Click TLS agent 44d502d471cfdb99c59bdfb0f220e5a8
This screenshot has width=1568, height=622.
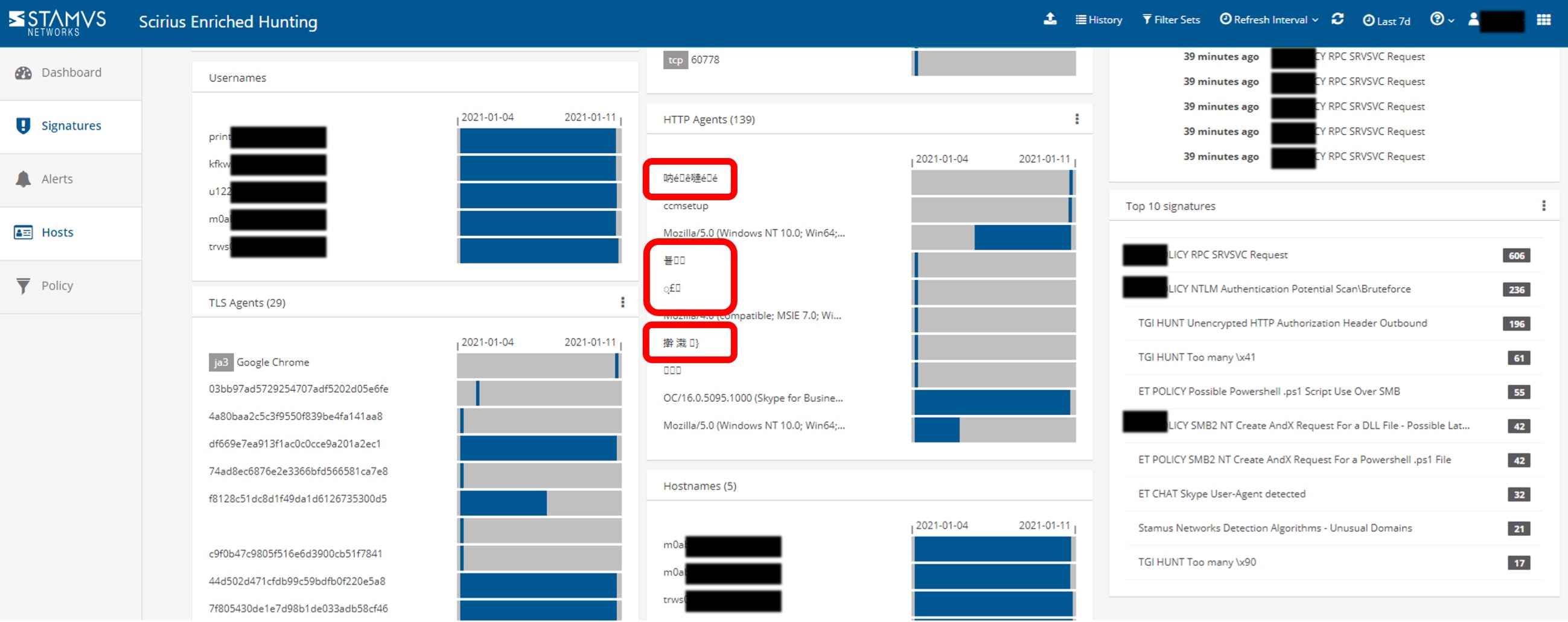pyautogui.click(x=297, y=581)
